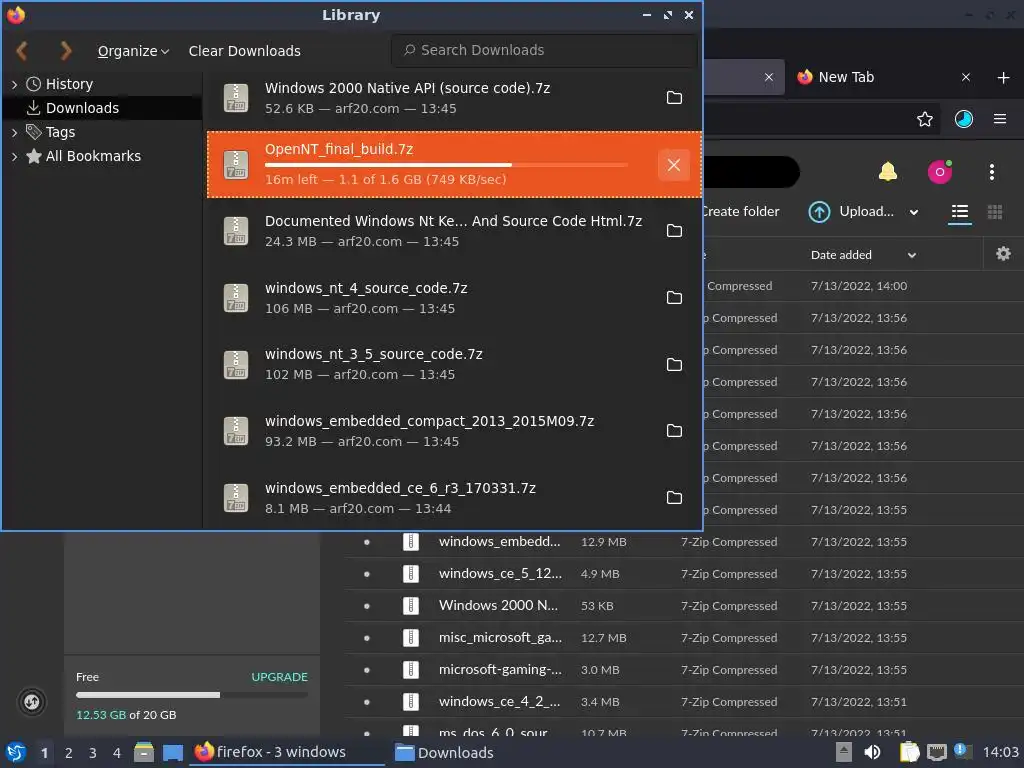
Task: Click Clear Downloads button
Action: coord(244,51)
